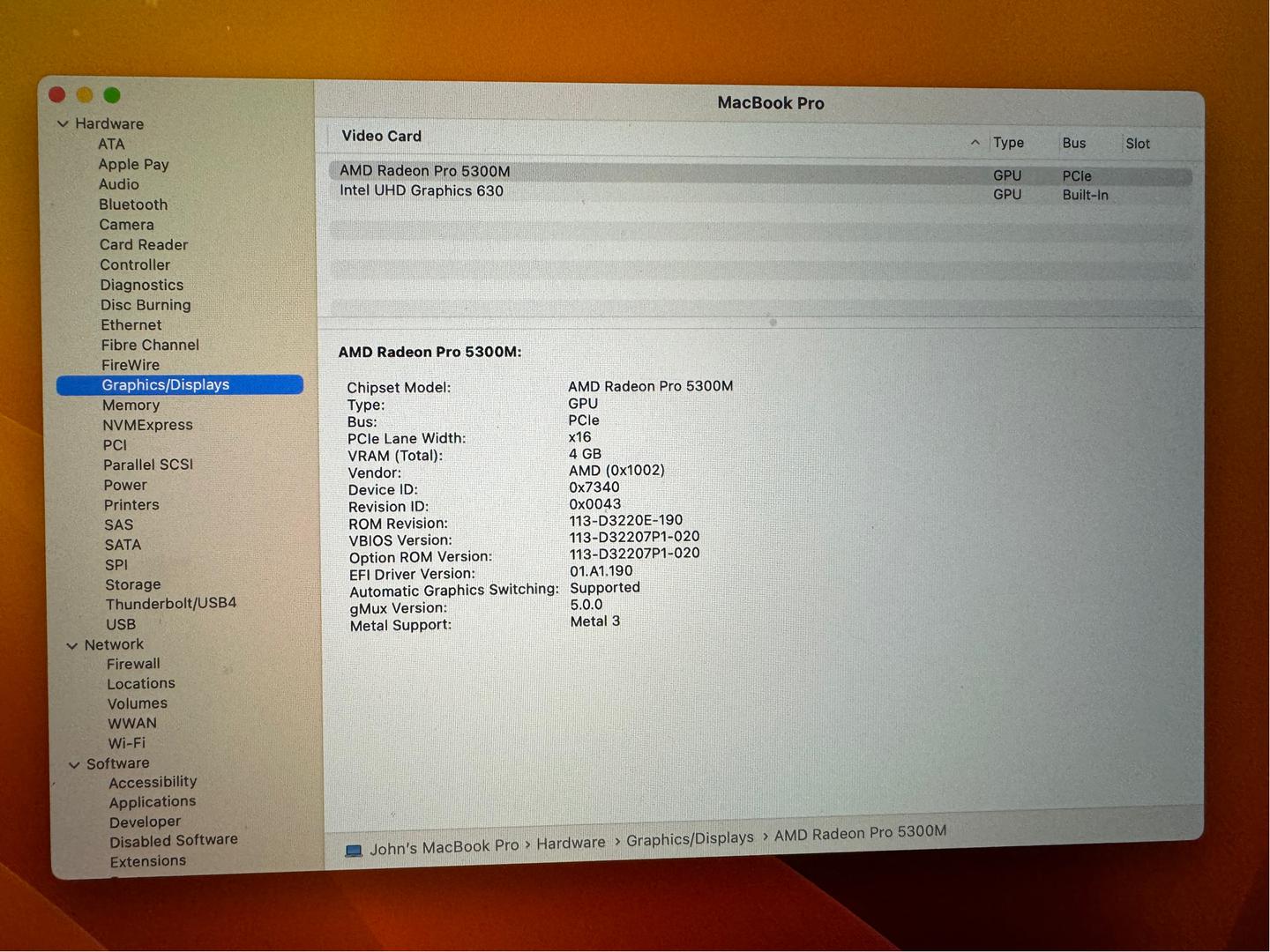The height and width of the screenshot is (952, 1270).
Task: Select the AMD Radeon Pro 5300M row
Action: coord(760,173)
